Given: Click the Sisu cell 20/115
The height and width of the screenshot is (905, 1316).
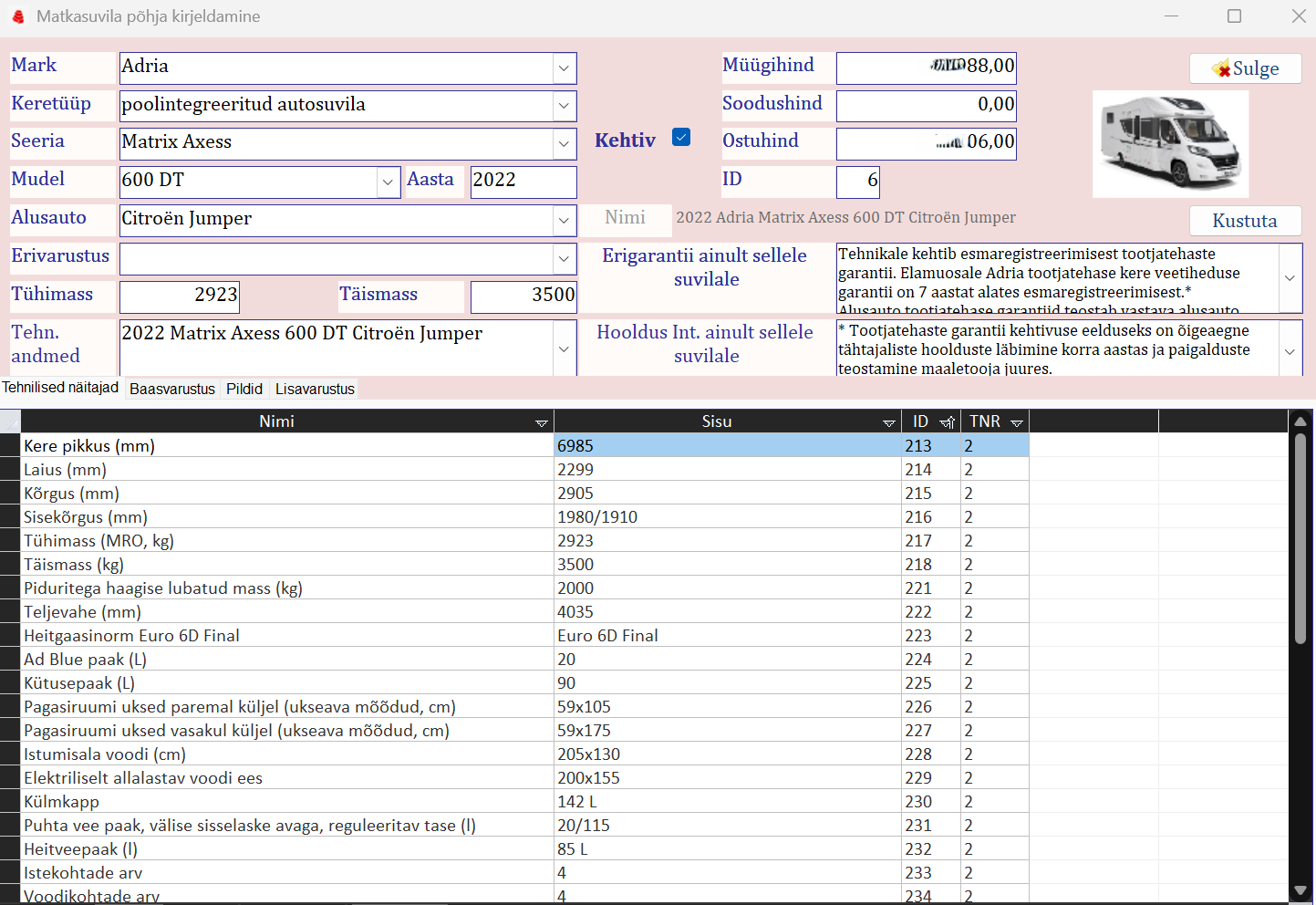Looking at the screenshot, I should tap(728, 826).
